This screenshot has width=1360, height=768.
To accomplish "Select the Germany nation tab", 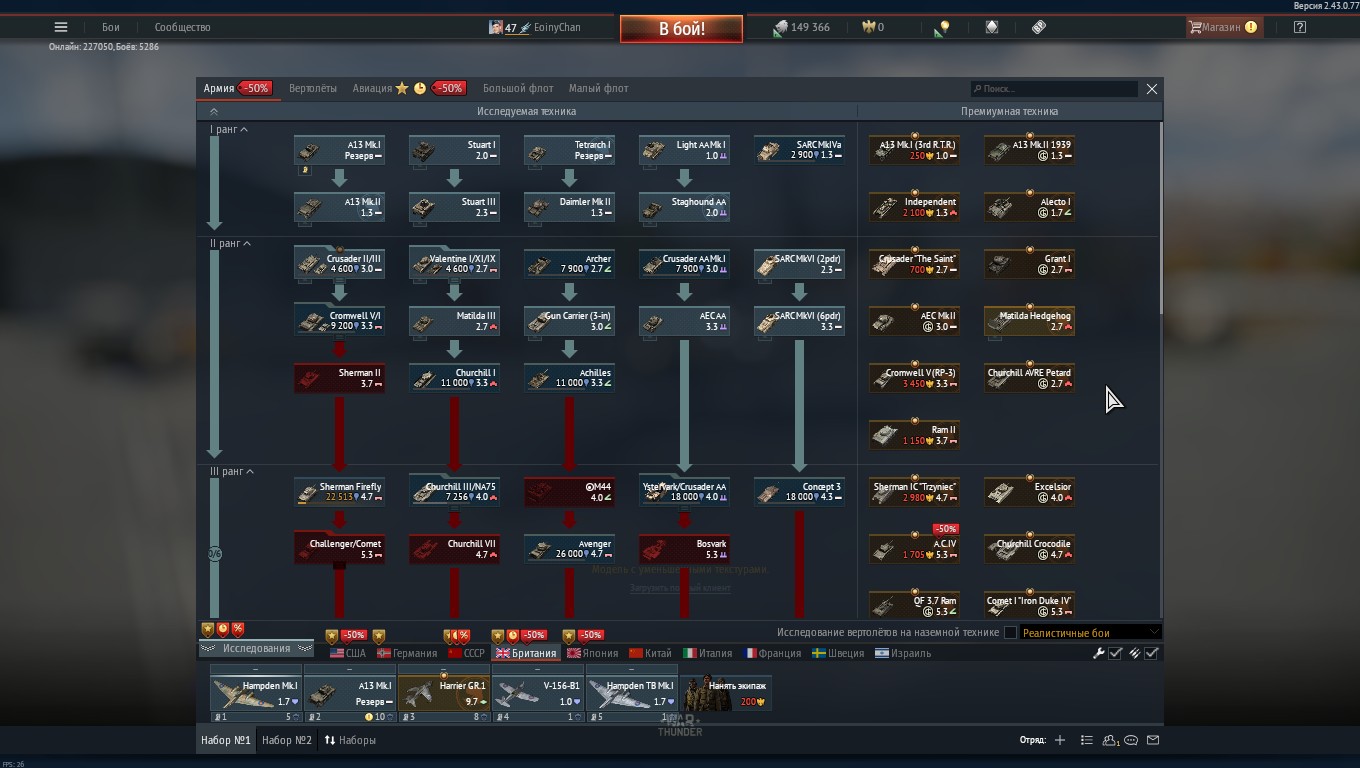I will click(x=407, y=653).
